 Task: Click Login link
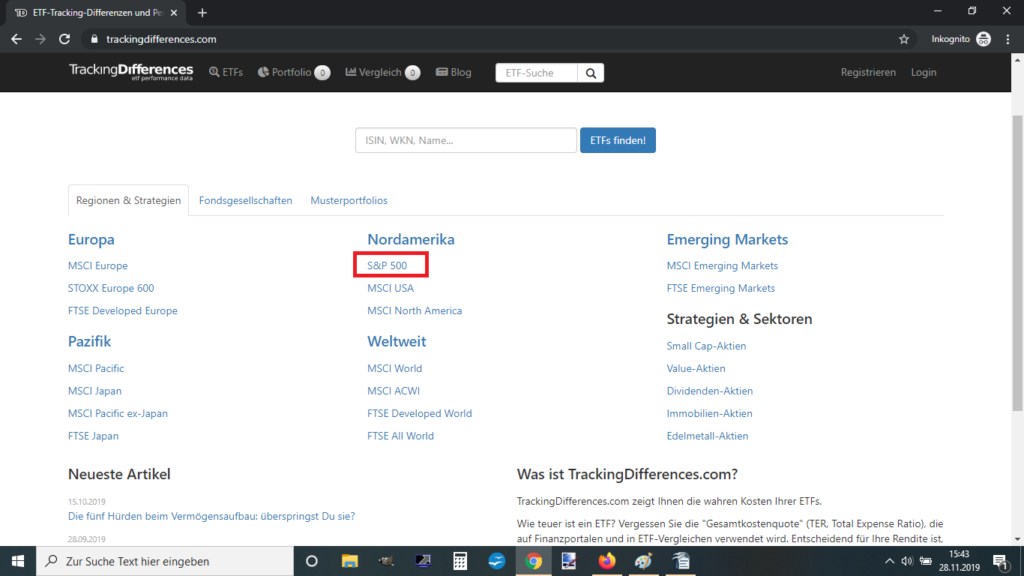[x=923, y=72]
